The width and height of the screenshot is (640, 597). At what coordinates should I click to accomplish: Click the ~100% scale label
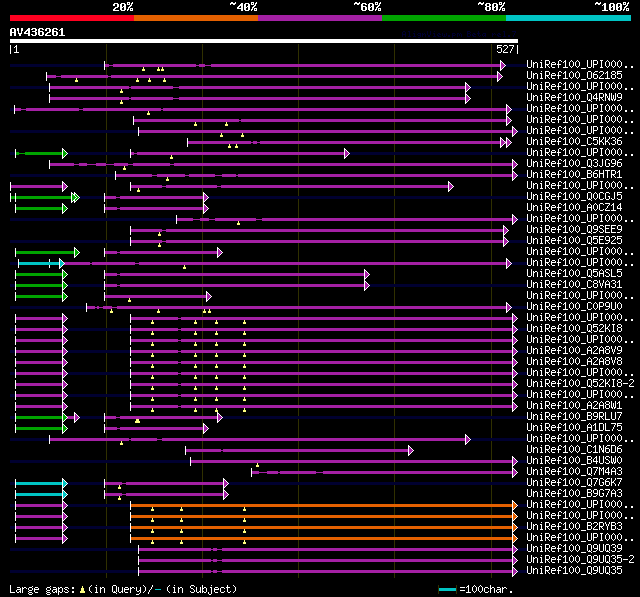click(x=612, y=7)
